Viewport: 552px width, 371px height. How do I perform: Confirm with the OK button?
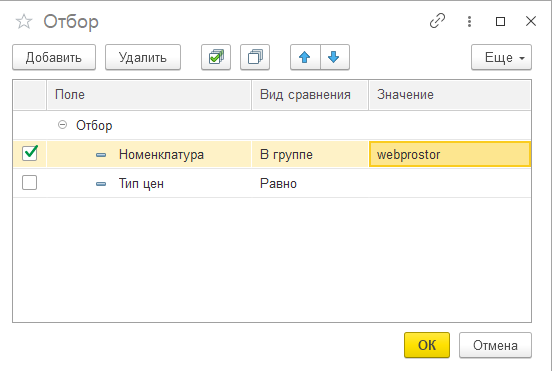tap(427, 345)
